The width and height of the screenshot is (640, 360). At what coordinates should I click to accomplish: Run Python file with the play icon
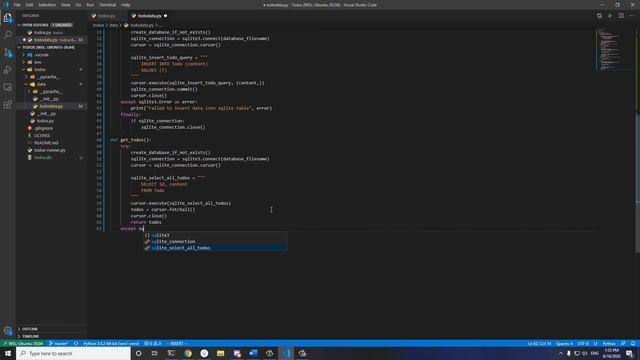coord(610,16)
